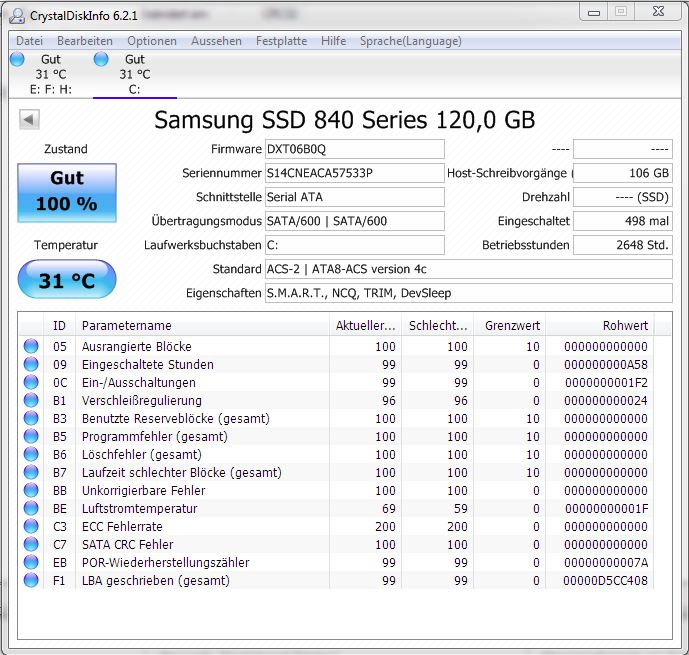Click raw value 000000000A58
The image size is (689, 655).
click(606, 365)
